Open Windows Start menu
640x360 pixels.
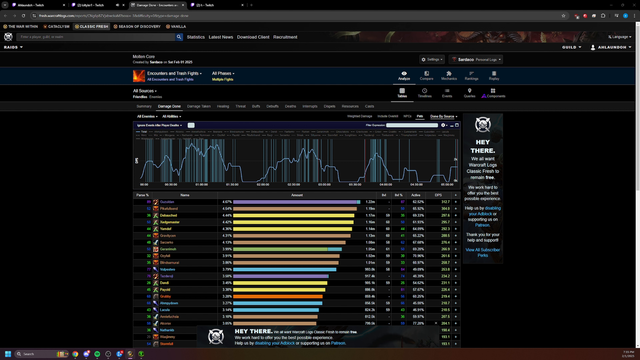pyautogui.click(x=8, y=354)
